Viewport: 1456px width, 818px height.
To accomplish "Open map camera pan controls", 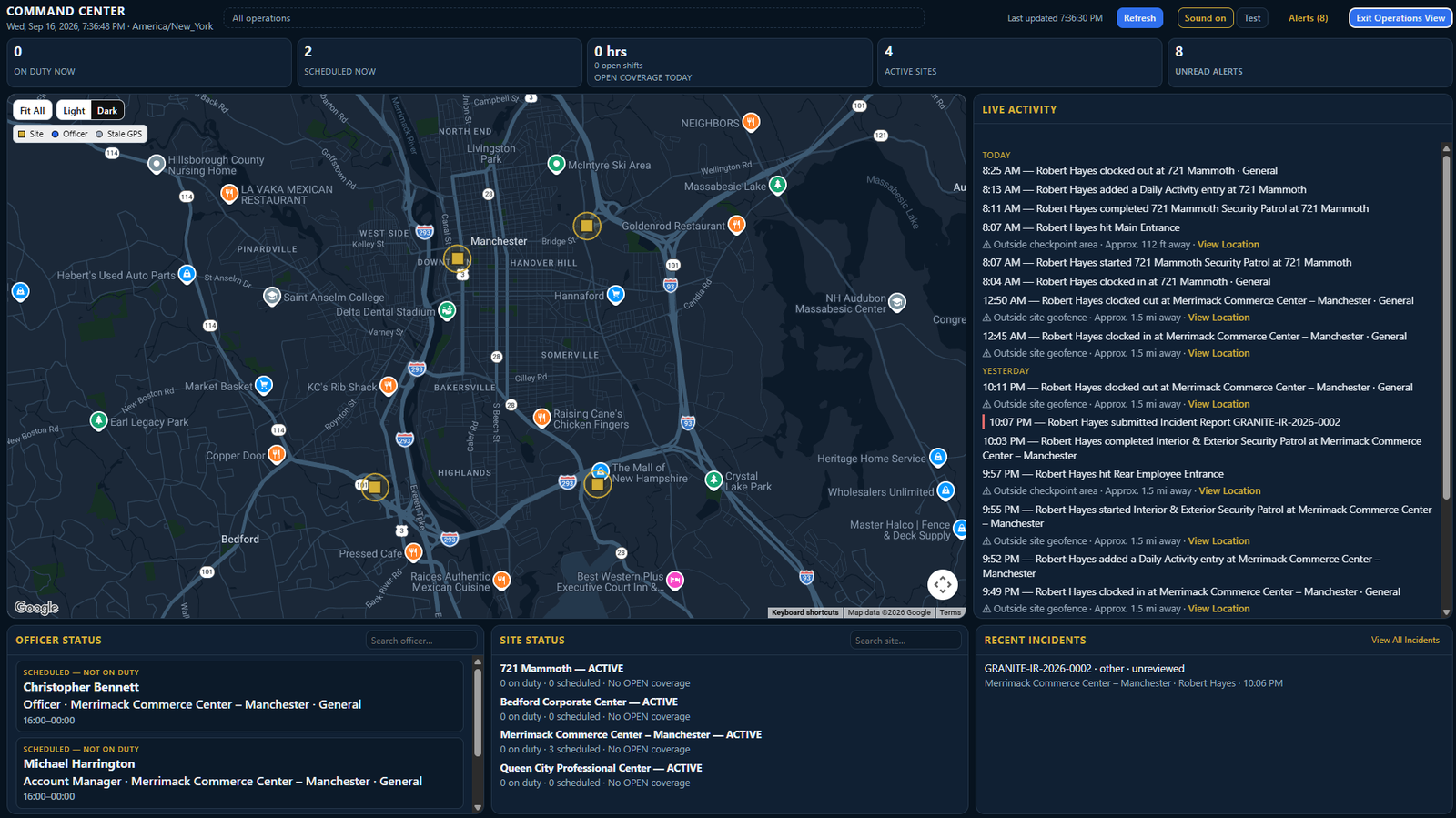I will [x=943, y=584].
